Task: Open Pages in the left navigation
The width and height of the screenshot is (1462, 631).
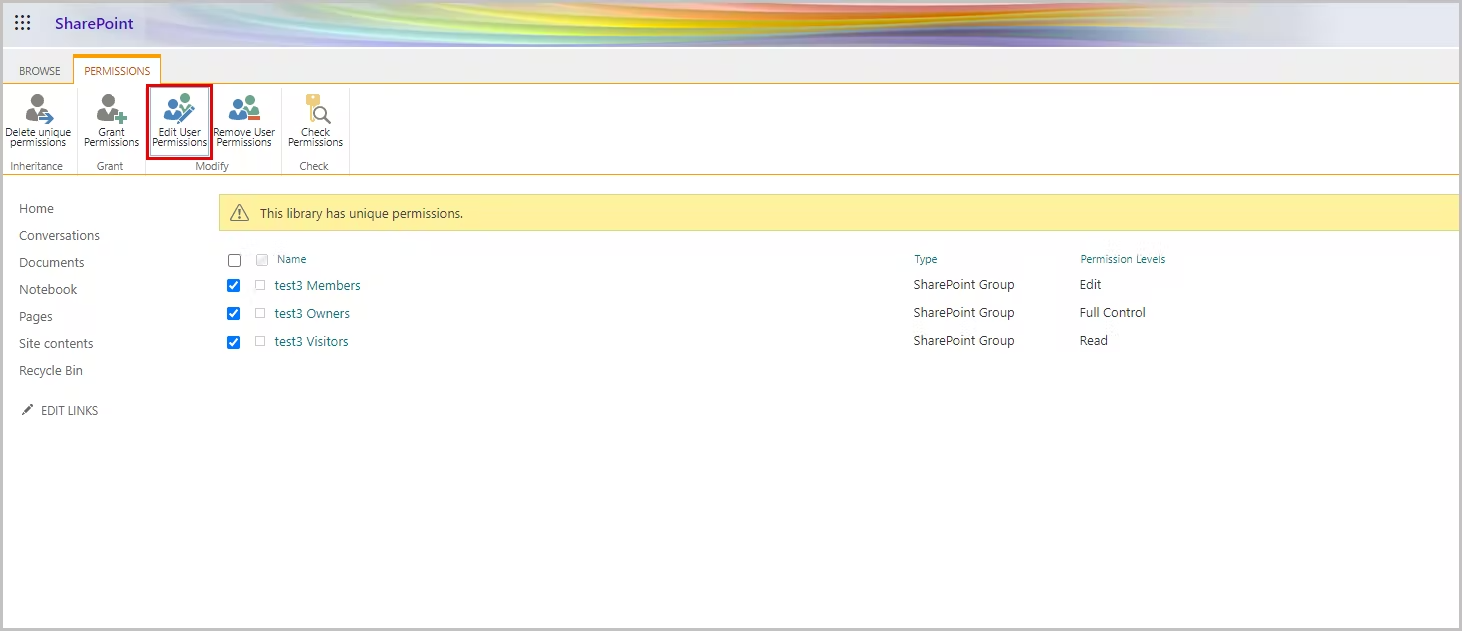Action: (x=36, y=316)
